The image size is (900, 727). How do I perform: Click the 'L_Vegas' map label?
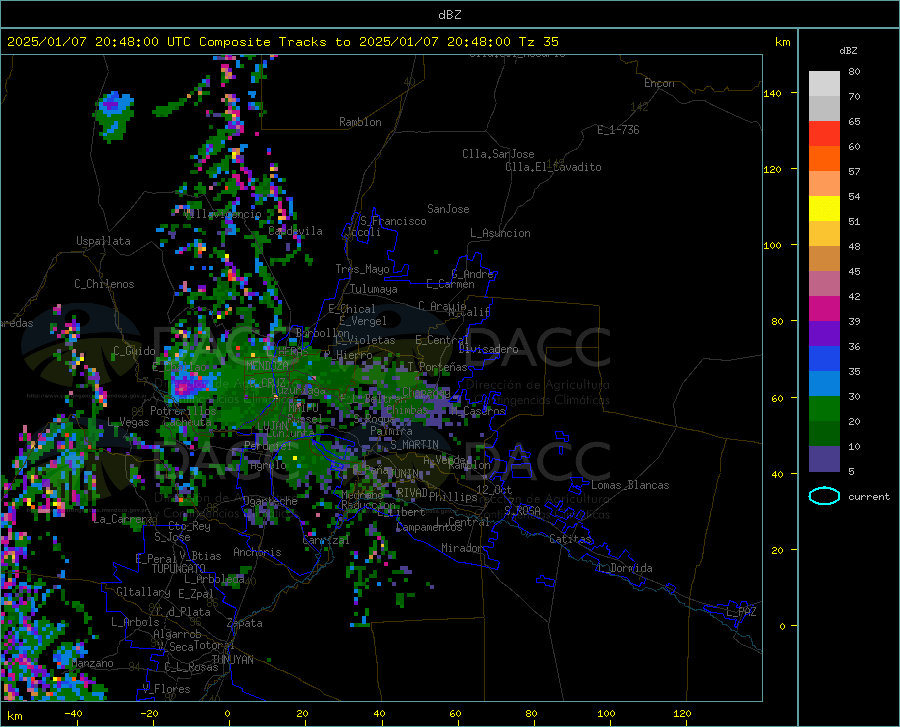click(128, 422)
